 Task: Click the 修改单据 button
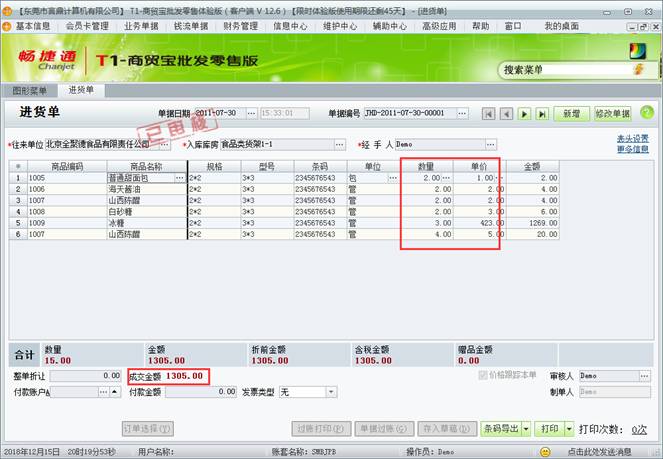click(612, 115)
